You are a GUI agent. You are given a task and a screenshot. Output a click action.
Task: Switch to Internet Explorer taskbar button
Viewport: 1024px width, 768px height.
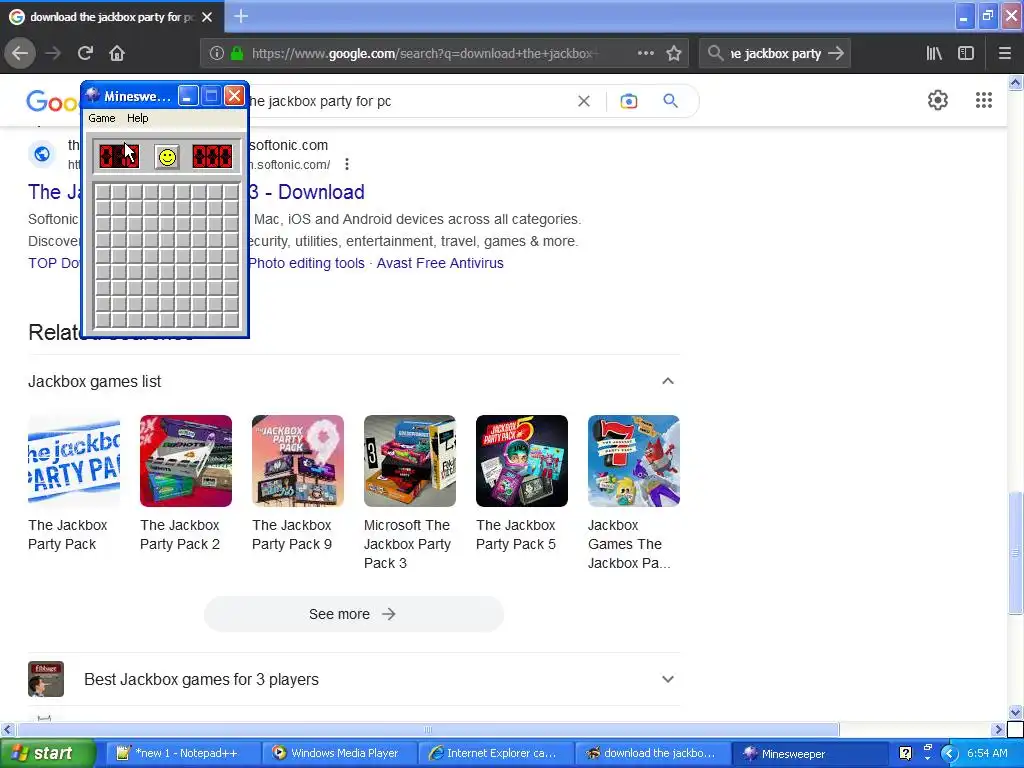click(x=496, y=754)
